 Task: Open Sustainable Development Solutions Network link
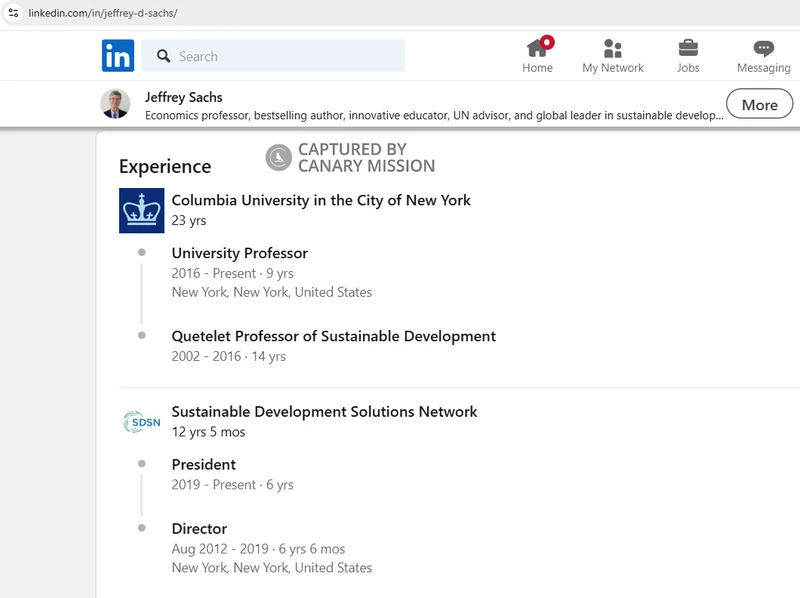coord(324,411)
